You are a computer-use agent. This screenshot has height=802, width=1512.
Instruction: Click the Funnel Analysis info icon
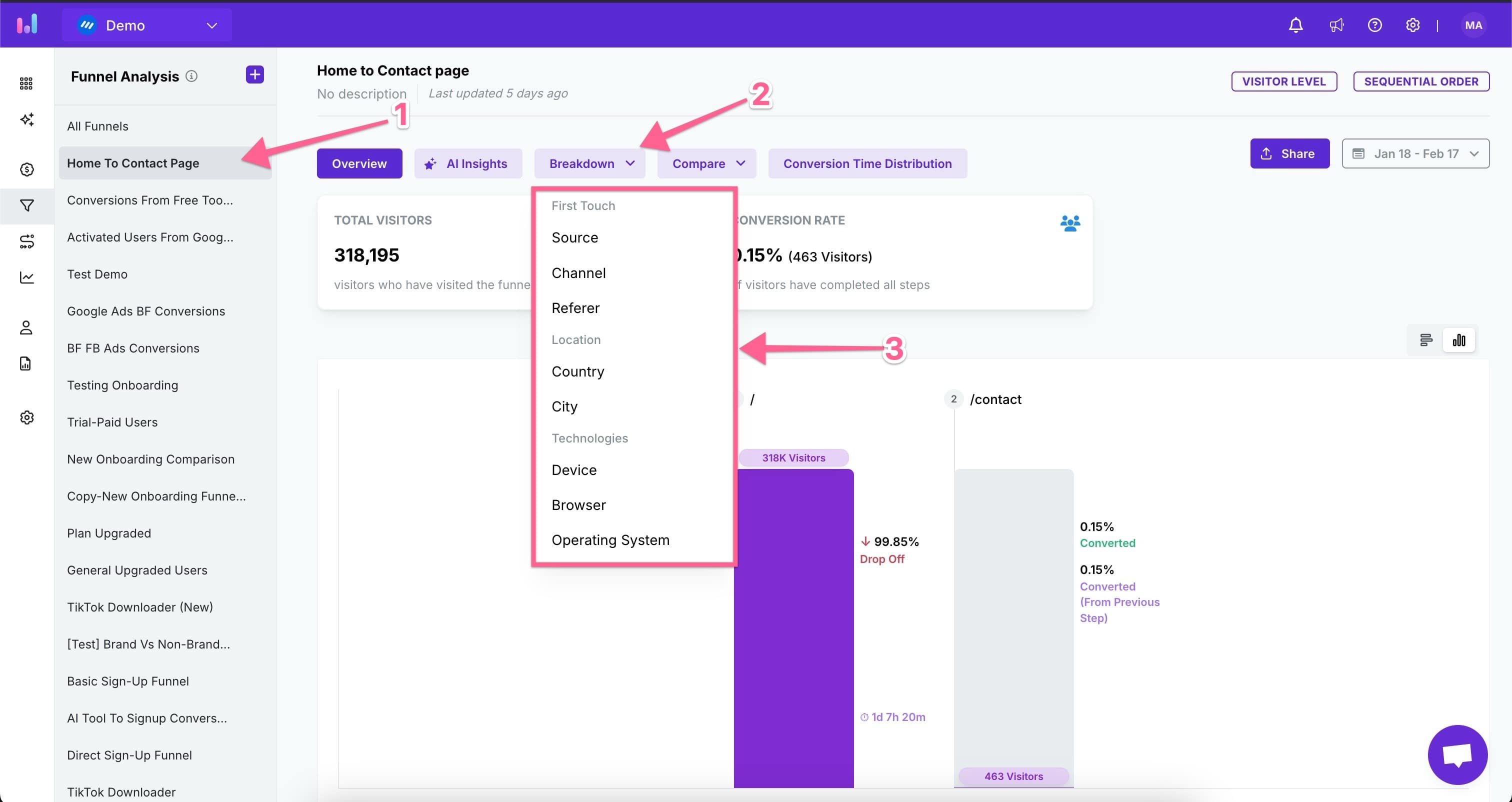point(191,76)
